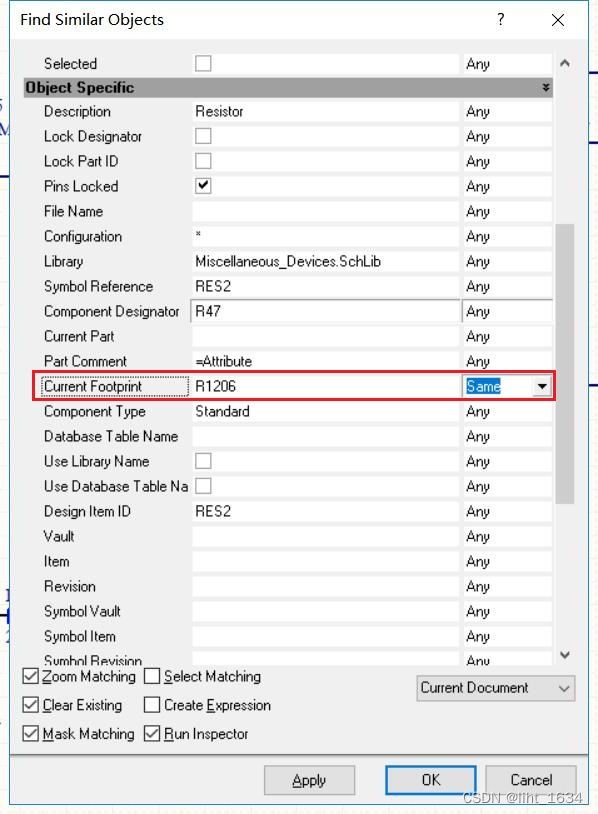Viewport: 598px width, 814px height.
Task: Open the Current Document scope dropdown
Action: (495, 688)
